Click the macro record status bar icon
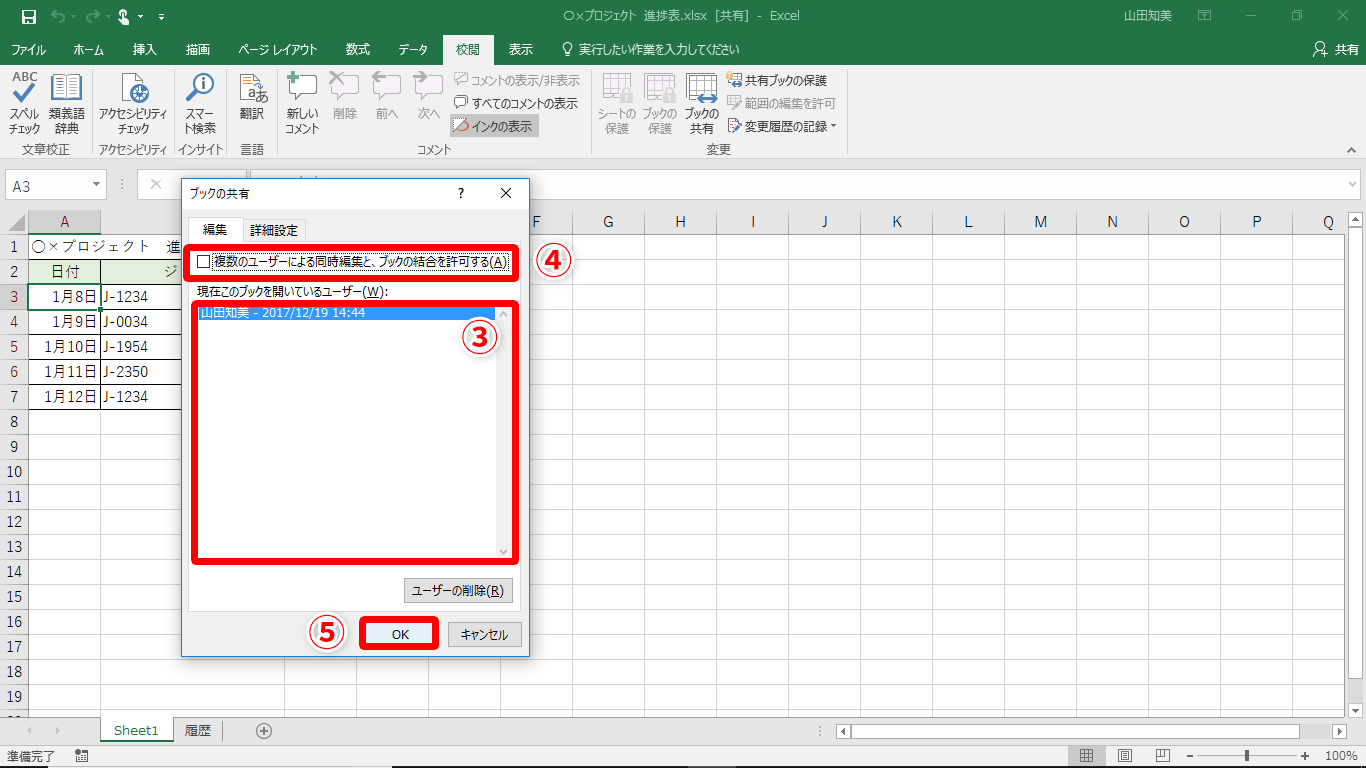1366x768 pixels. tap(81, 756)
